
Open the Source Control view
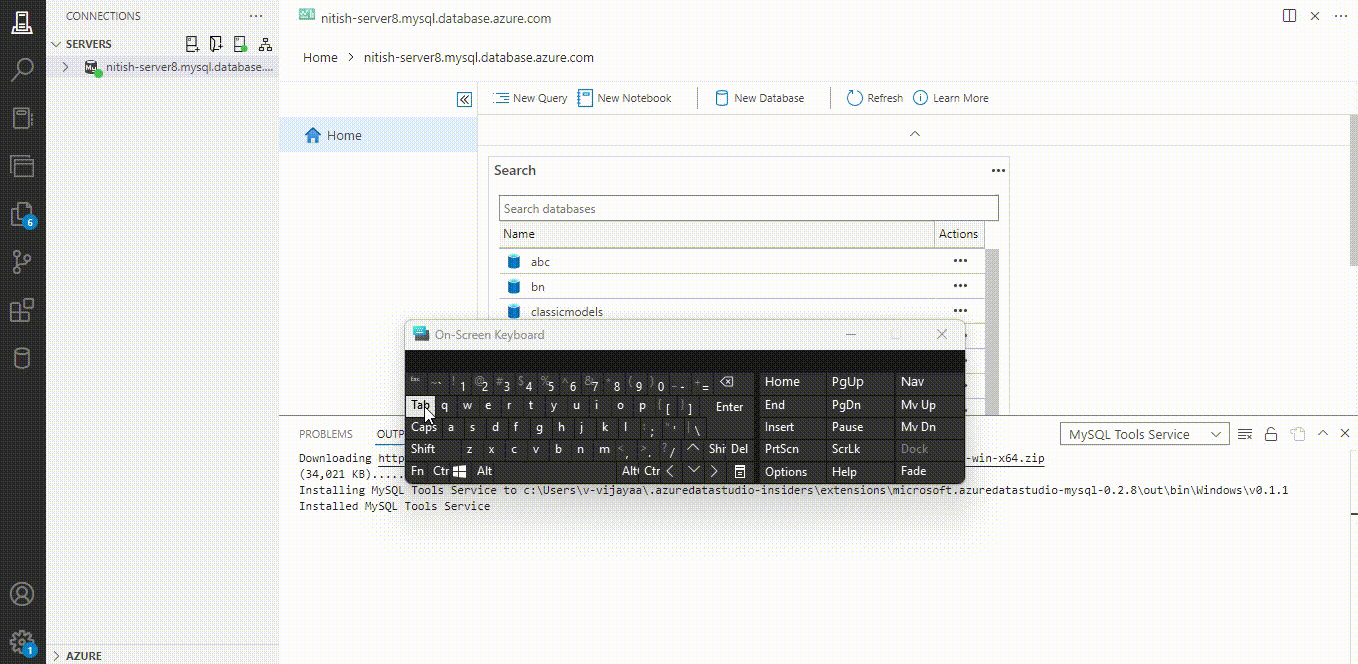(22, 262)
